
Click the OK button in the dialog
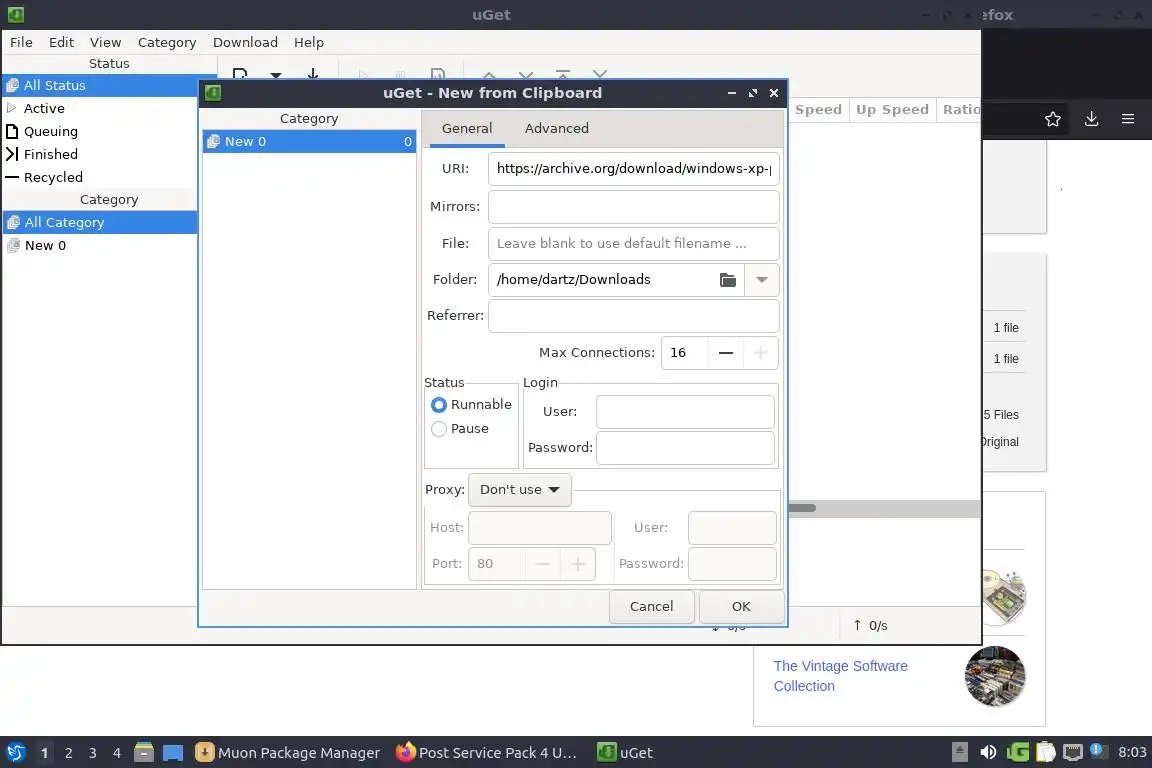[741, 606]
